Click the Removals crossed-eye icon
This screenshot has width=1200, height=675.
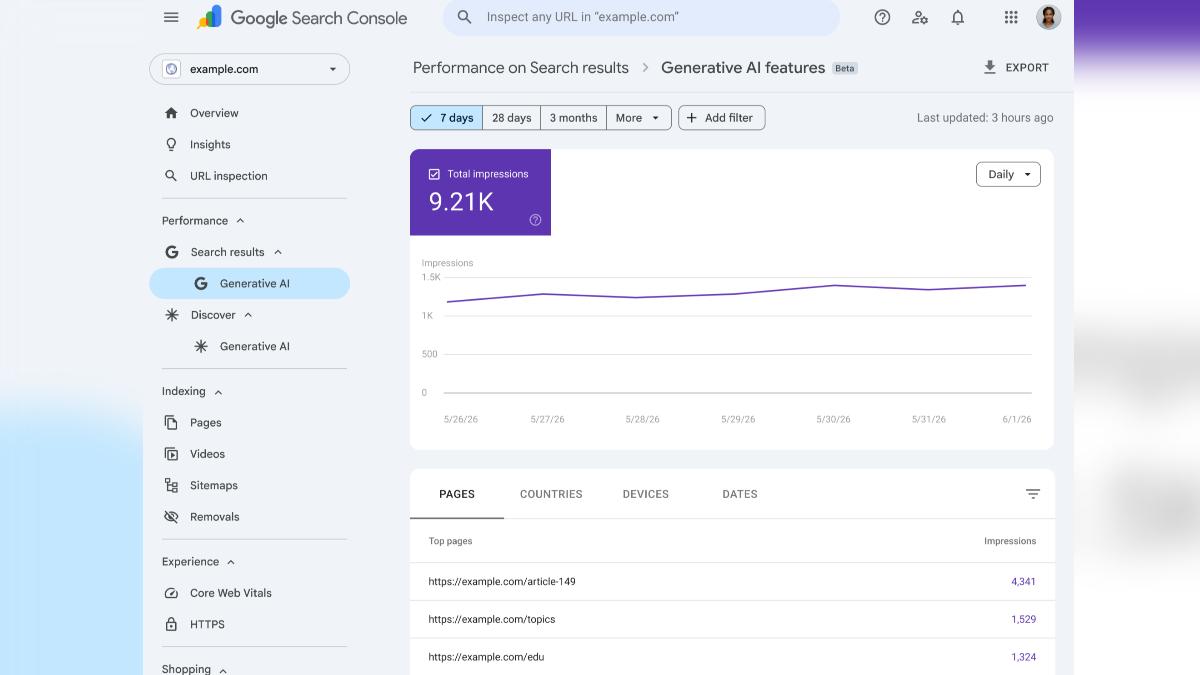pos(171,517)
